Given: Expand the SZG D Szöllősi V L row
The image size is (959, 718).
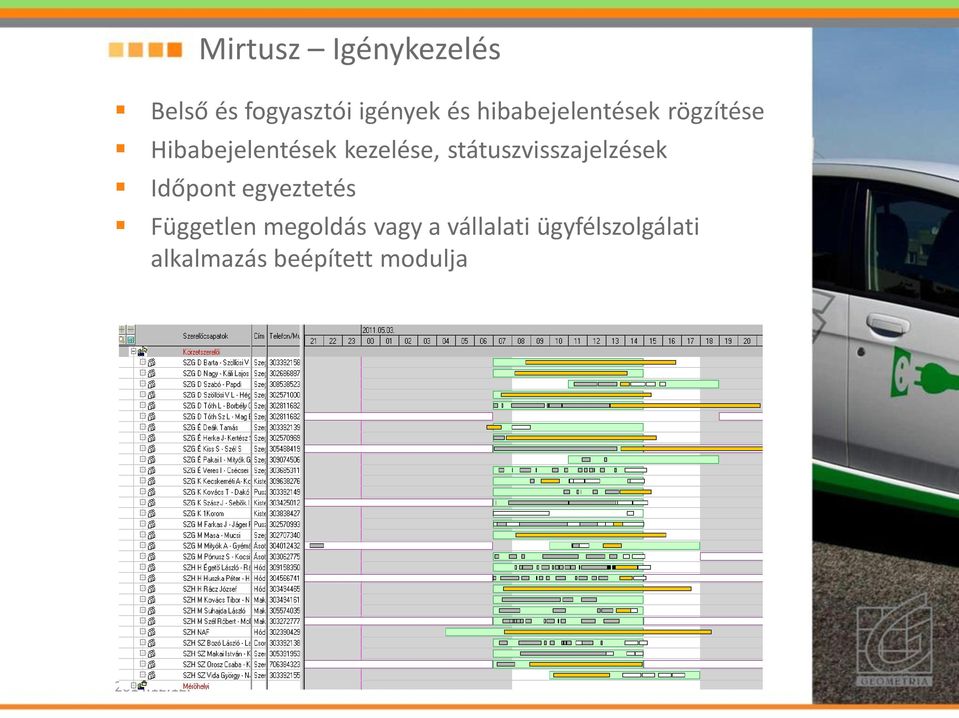Looking at the screenshot, I should click(x=143, y=394).
